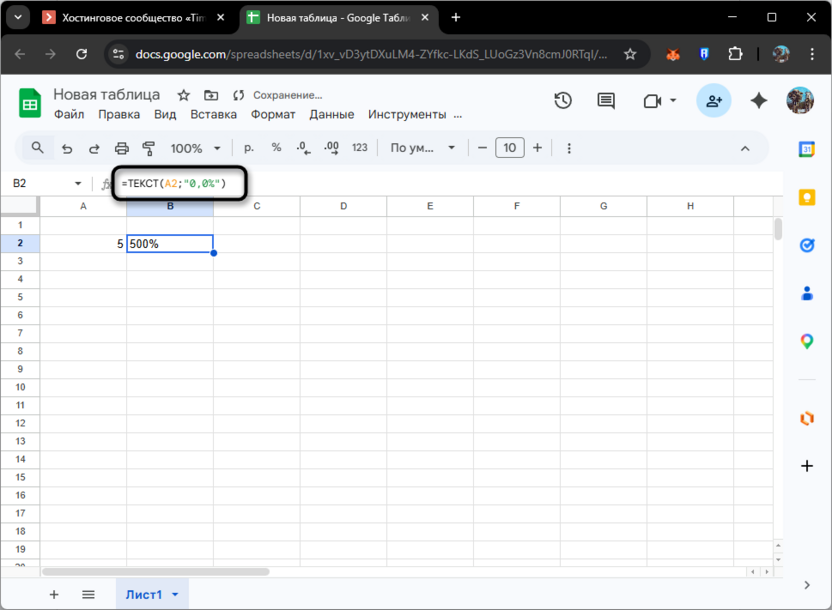Open the comments panel icon
Image resolution: width=832 pixels, height=610 pixels.
coord(606,101)
